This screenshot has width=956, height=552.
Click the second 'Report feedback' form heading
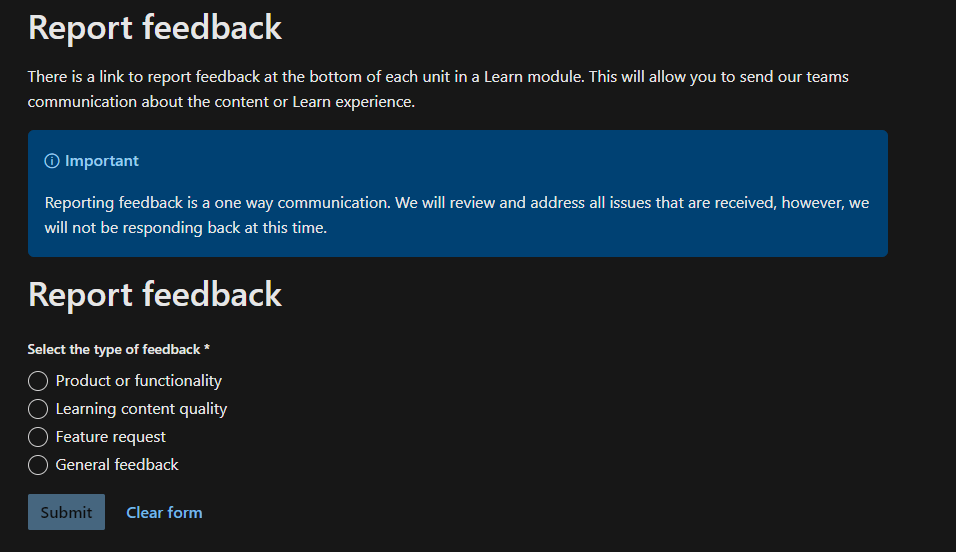pyautogui.click(x=155, y=295)
